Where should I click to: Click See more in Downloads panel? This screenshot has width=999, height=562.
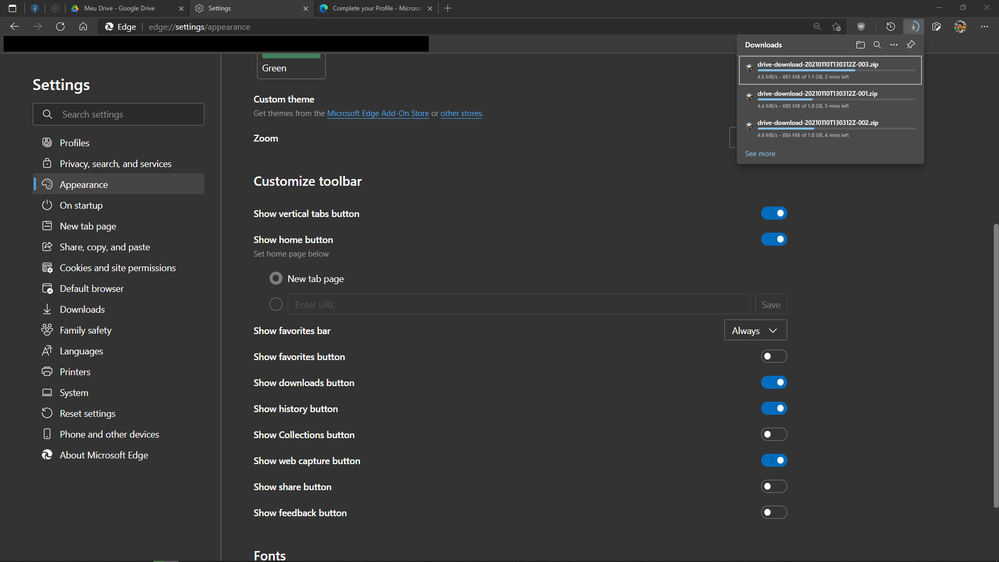pos(760,154)
